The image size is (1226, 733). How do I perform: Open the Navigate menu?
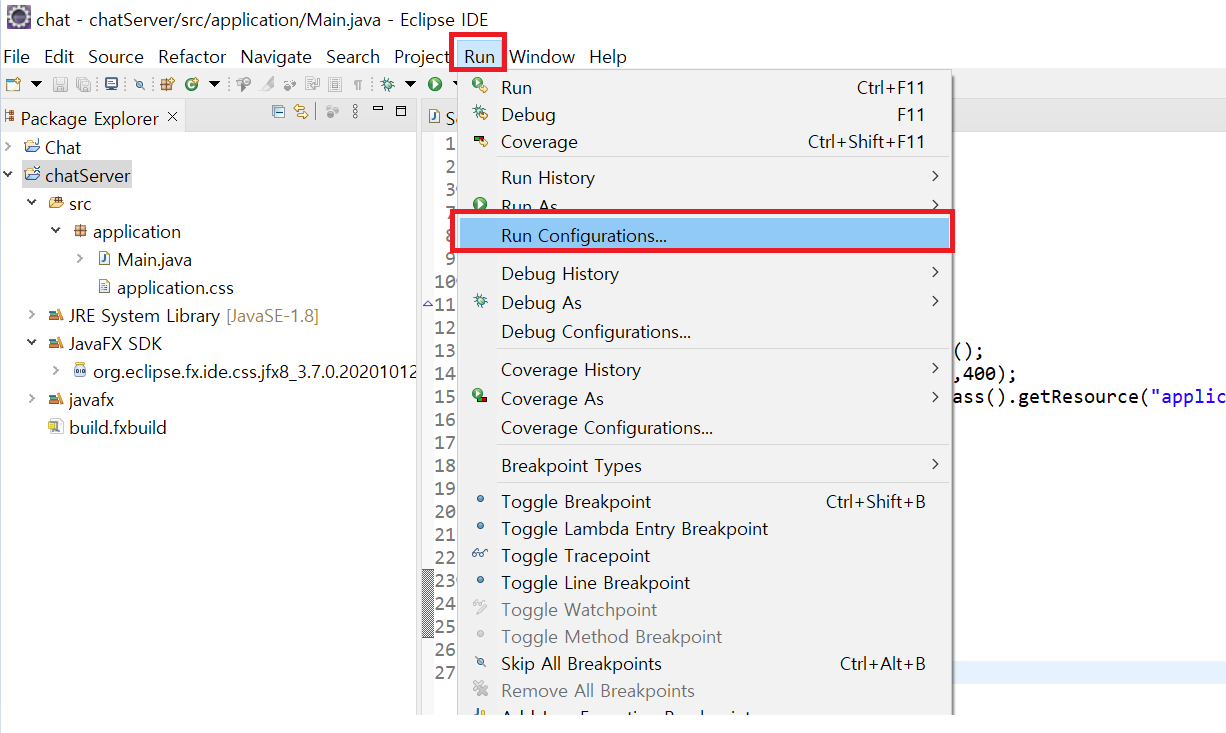276,57
